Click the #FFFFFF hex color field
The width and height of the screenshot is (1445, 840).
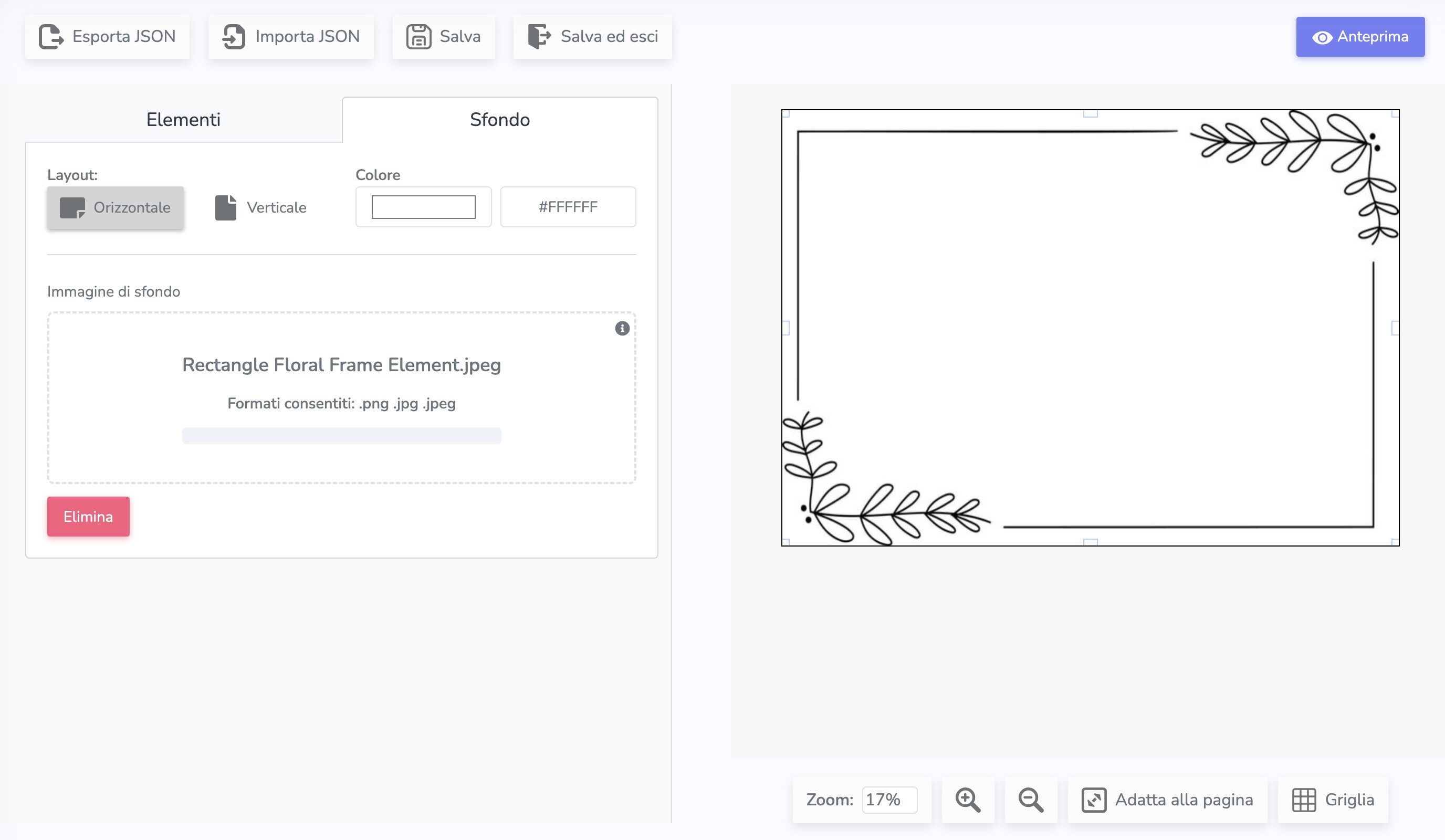(x=568, y=207)
